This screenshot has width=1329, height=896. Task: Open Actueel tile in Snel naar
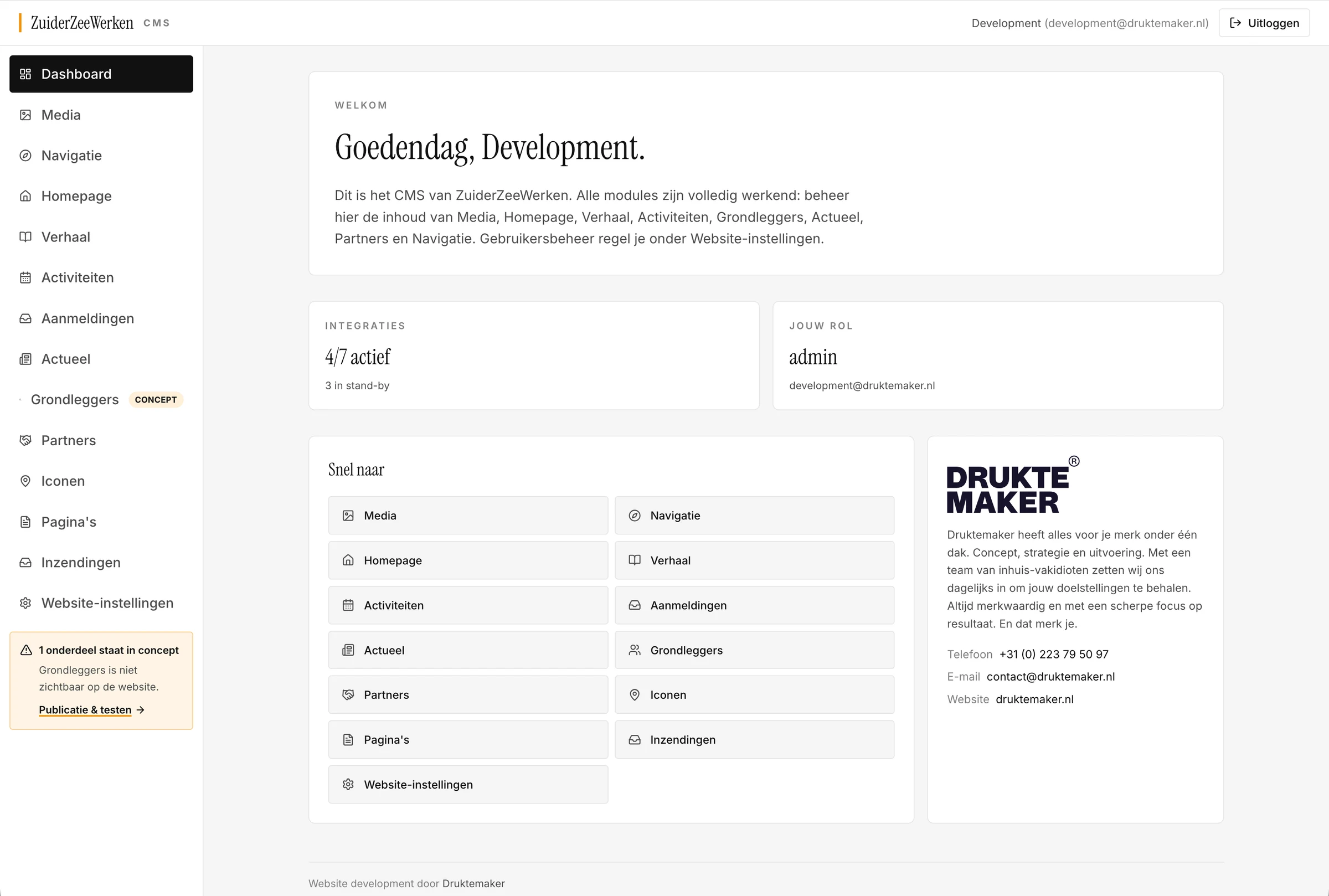[x=468, y=650]
